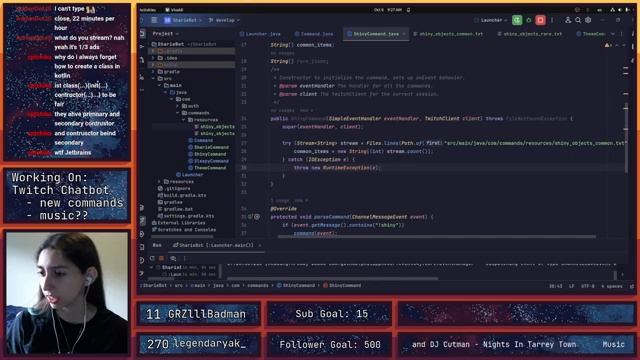Screen dimensions: 640x360
Task: Open Run panel more options kebab
Action: [x=184, y=258]
